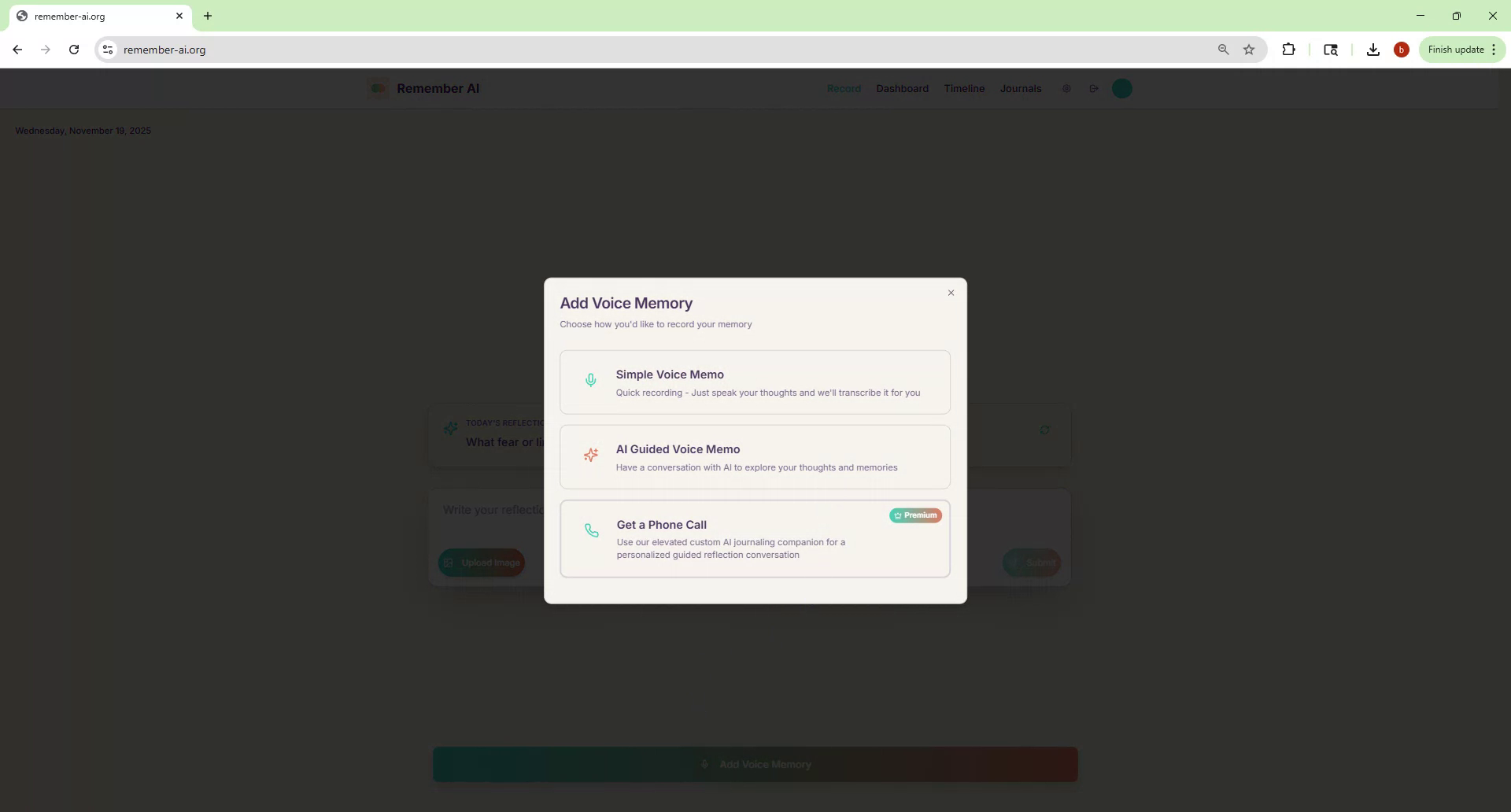Image resolution: width=1511 pixels, height=812 pixels.
Task: Click the green user avatar in the app header
Action: 1121,88
